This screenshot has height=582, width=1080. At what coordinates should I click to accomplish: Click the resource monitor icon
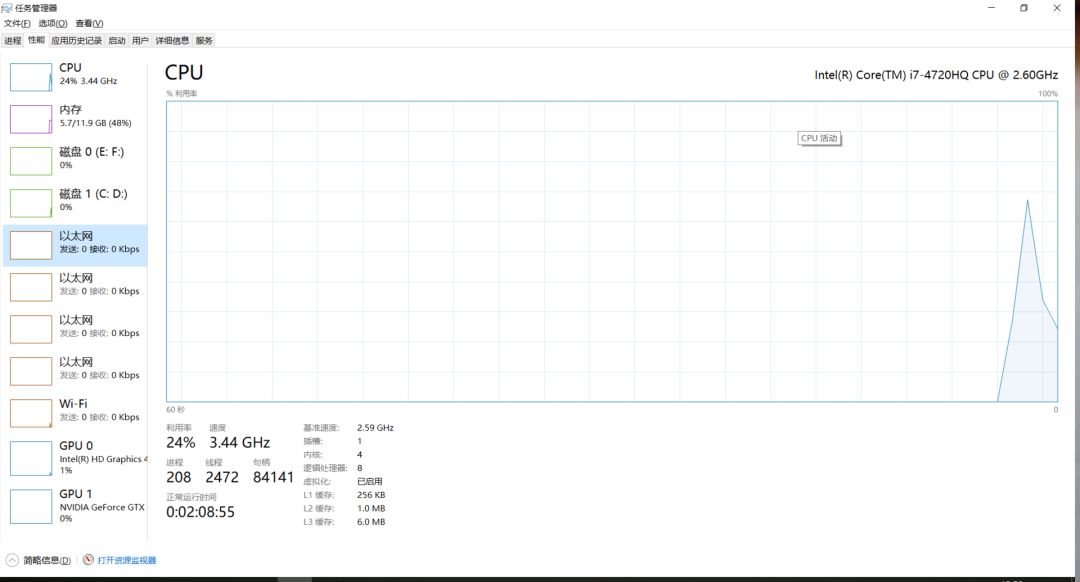coord(88,560)
